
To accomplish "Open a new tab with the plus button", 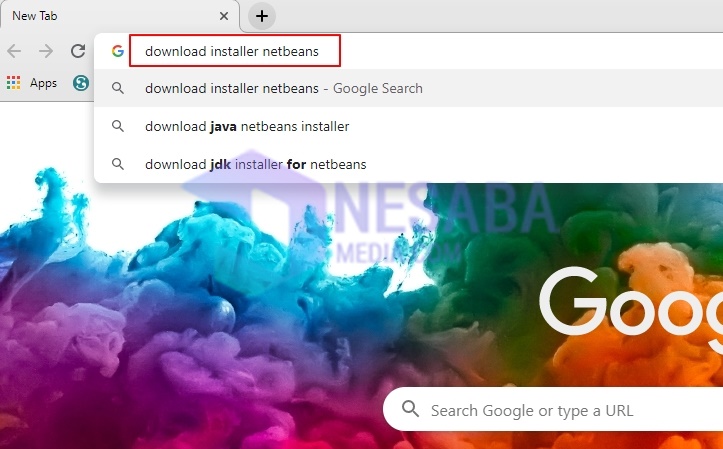I will (x=262, y=16).
